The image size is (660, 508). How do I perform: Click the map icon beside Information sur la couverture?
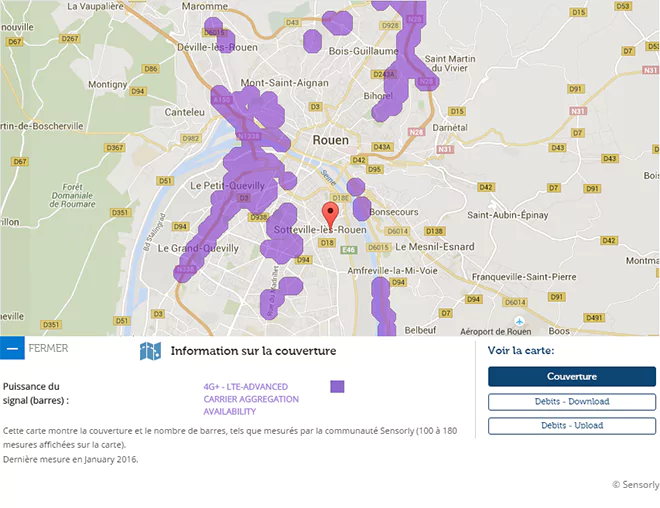point(150,351)
